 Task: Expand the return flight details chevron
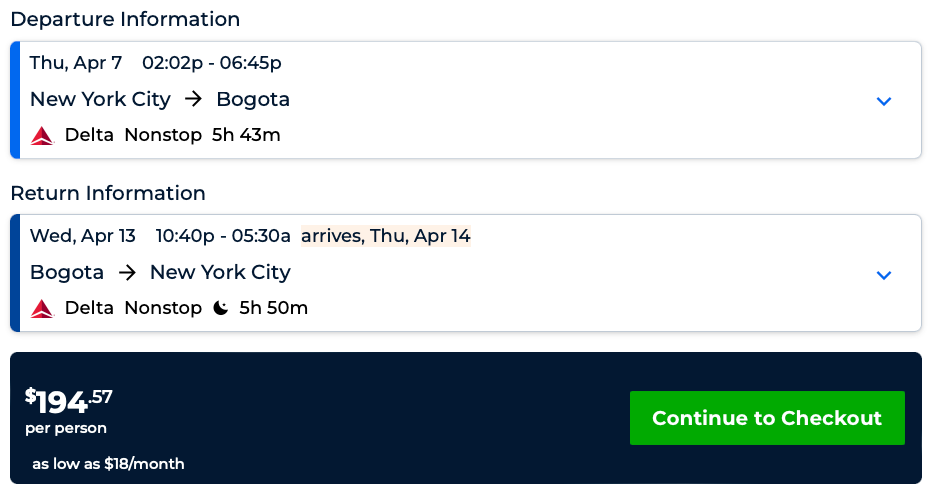point(883,275)
